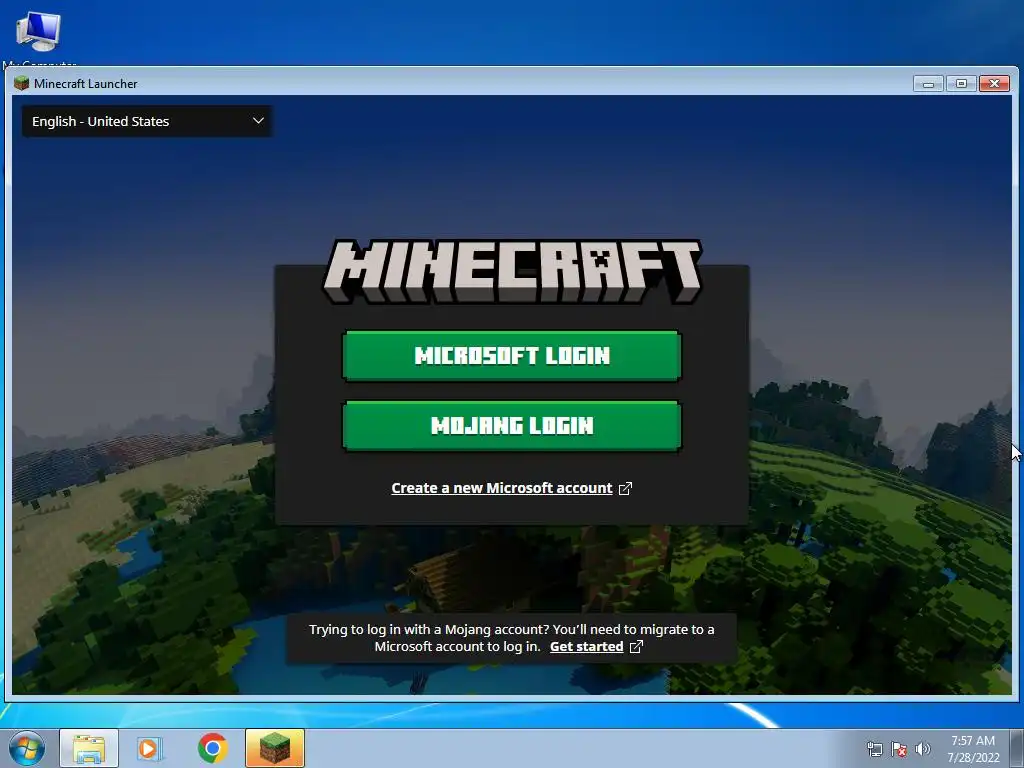Click the Microsoft Login button
This screenshot has width=1024, height=768.
tap(511, 356)
